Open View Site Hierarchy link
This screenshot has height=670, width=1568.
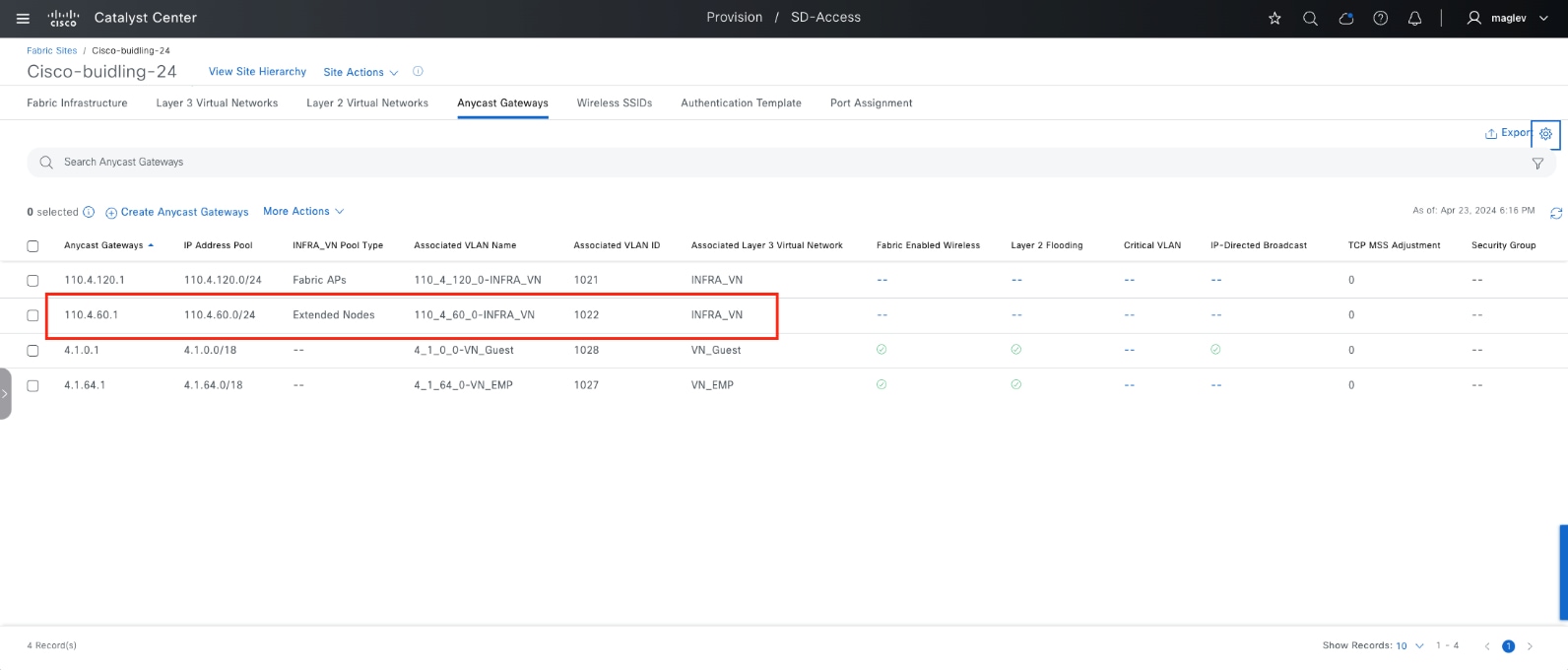(257, 72)
